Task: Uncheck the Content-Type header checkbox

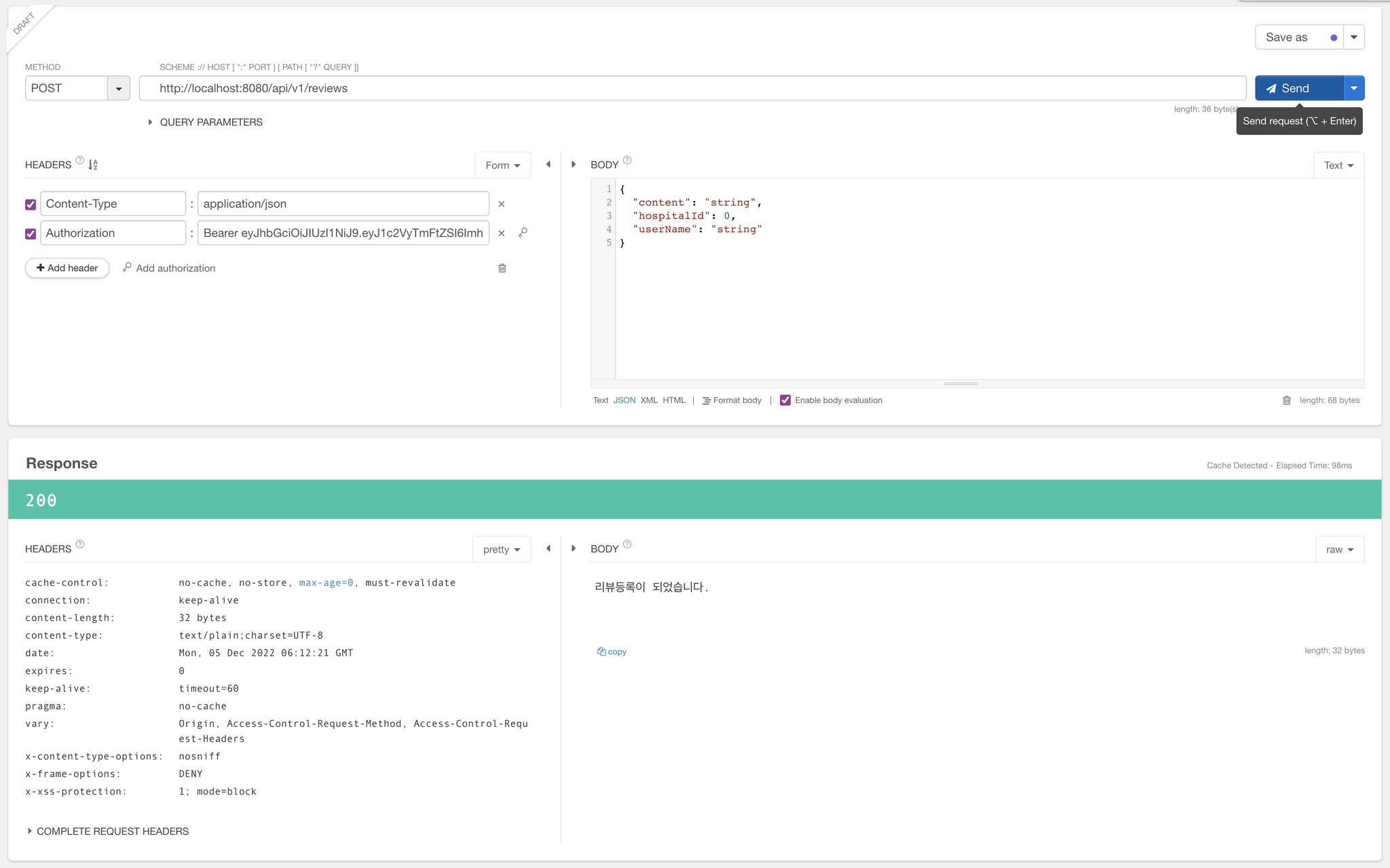Action: pos(31,204)
